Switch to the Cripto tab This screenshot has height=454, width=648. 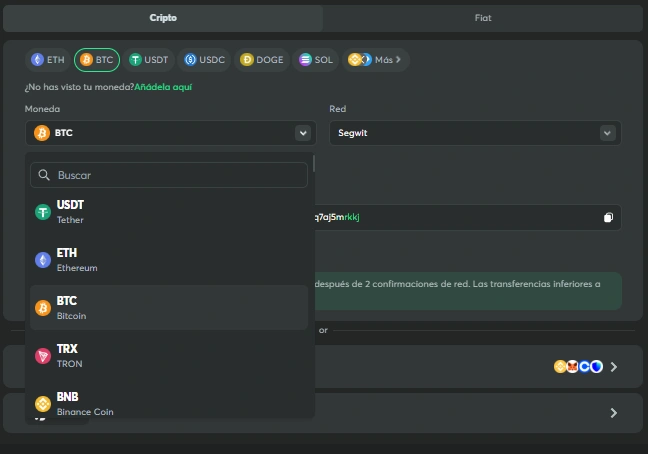pos(163,18)
